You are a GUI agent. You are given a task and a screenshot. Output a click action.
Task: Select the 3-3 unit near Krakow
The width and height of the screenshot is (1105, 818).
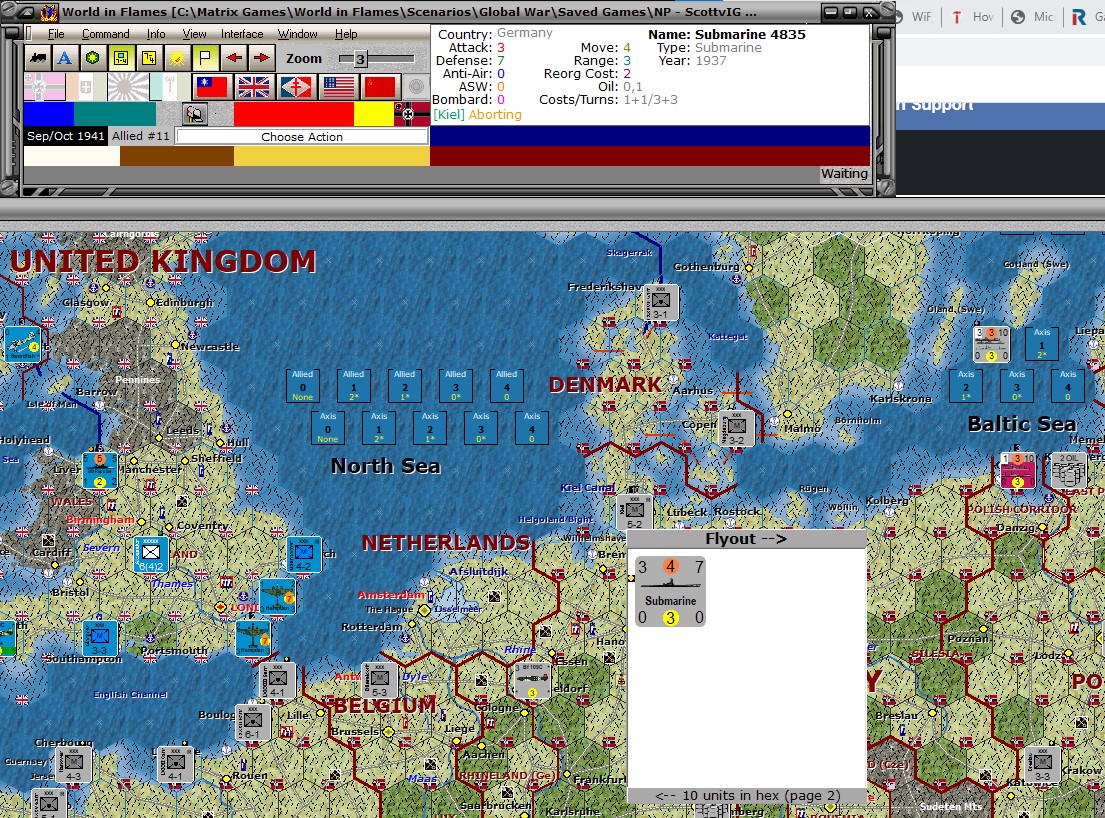pyautogui.click(x=1042, y=764)
